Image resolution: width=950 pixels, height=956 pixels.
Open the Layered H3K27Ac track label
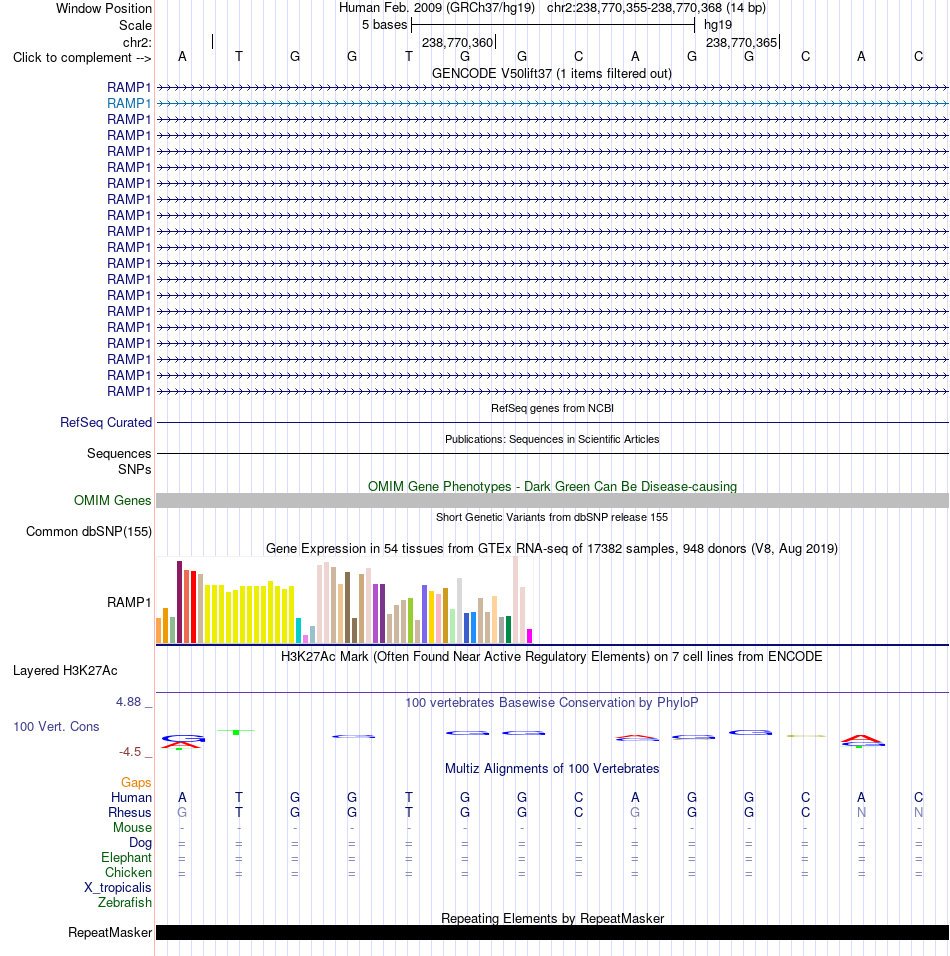tap(65, 671)
